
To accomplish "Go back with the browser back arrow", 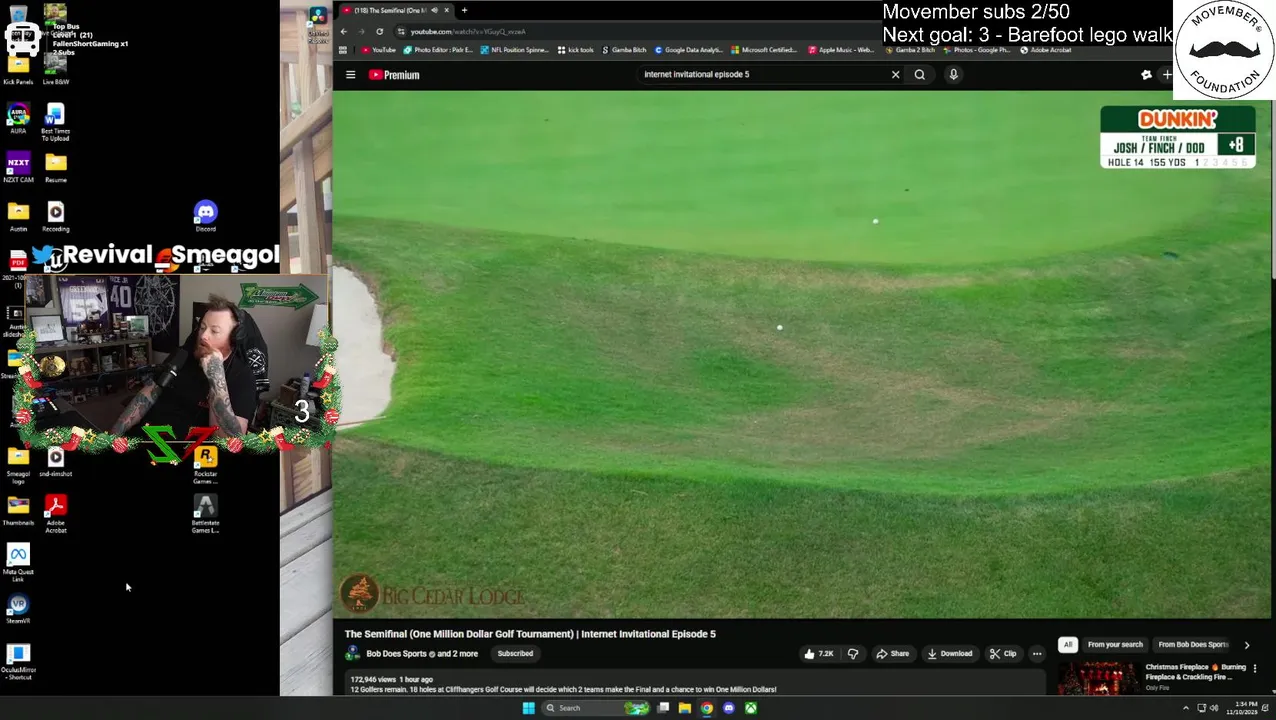I will [344, 31].
